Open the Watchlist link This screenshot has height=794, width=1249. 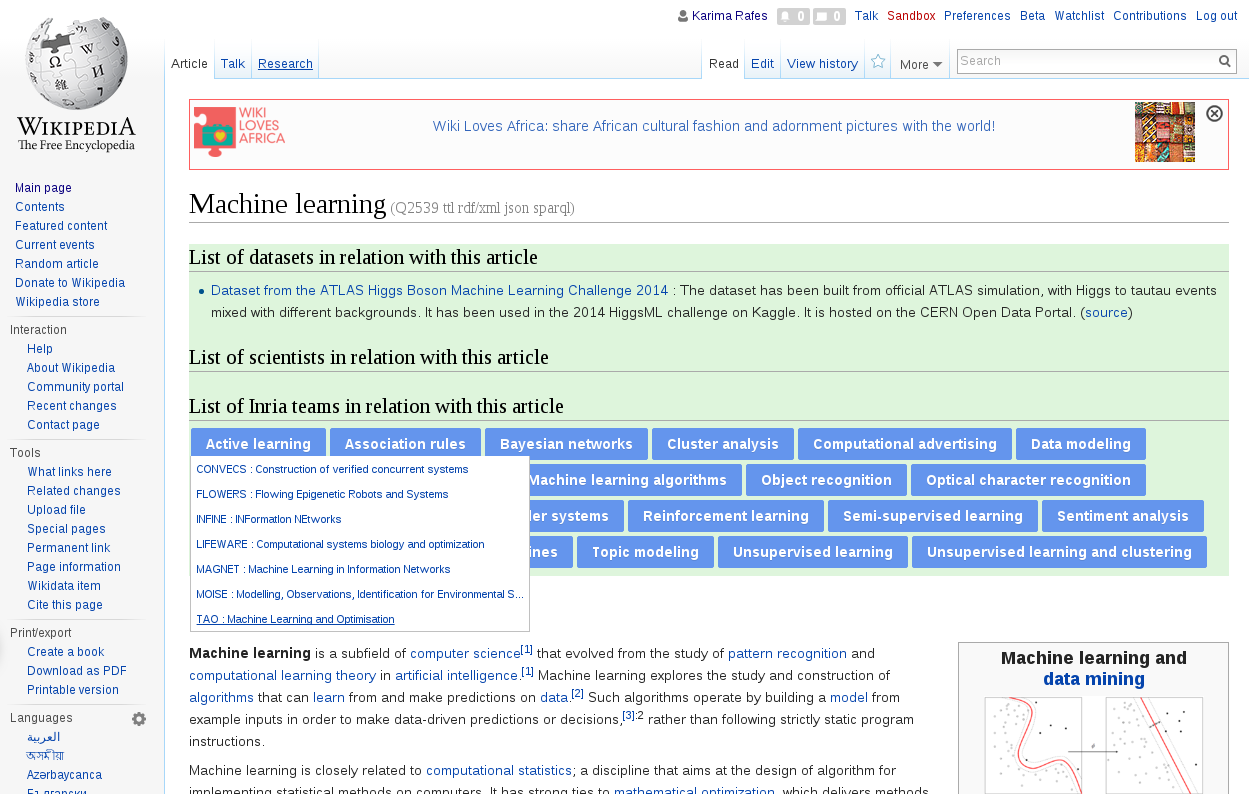(x=1079, y=16)
